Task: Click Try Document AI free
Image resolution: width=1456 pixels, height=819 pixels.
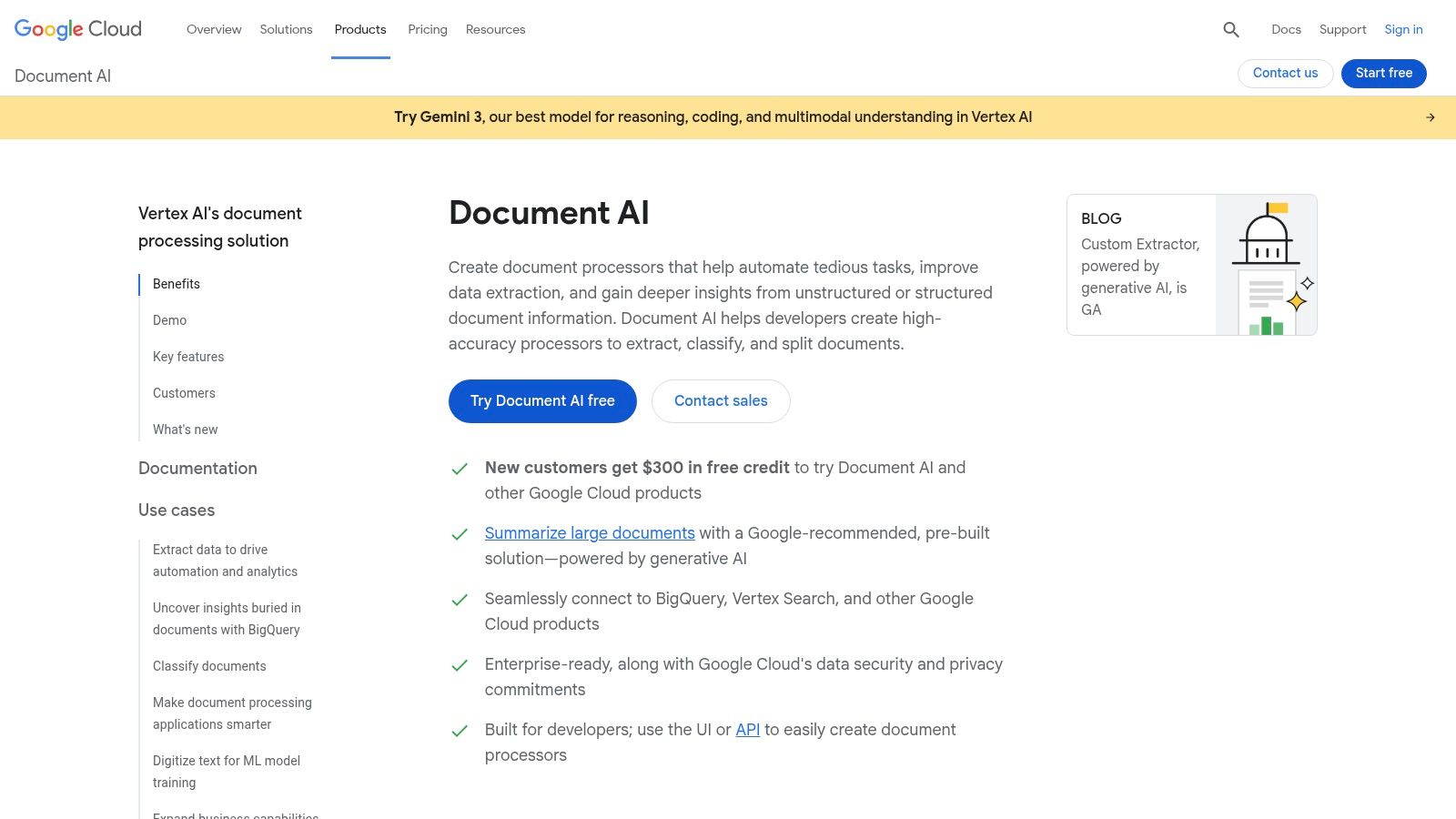Action: 542,400
